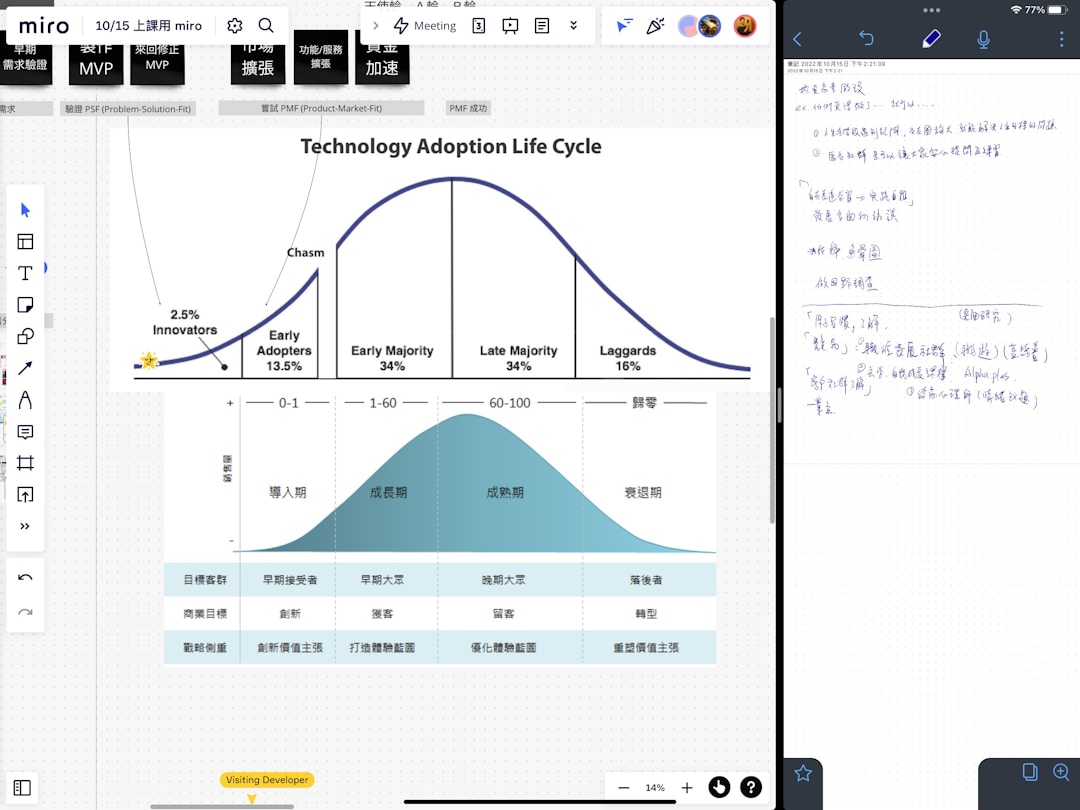Open pages icon in notes app
This screenshot has height=810, width=1080.
(1030, 772)
